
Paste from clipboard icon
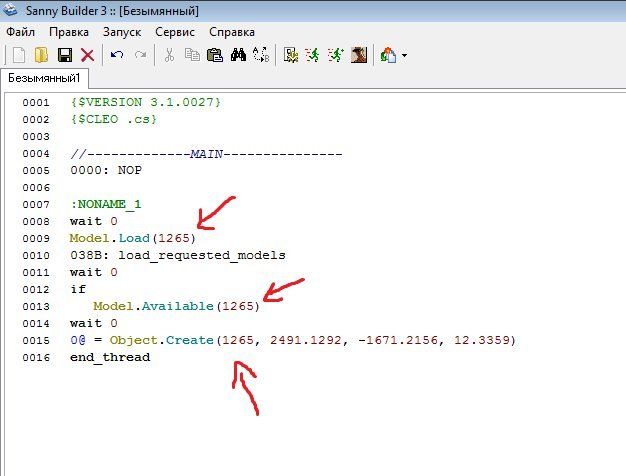pos(215,55)
